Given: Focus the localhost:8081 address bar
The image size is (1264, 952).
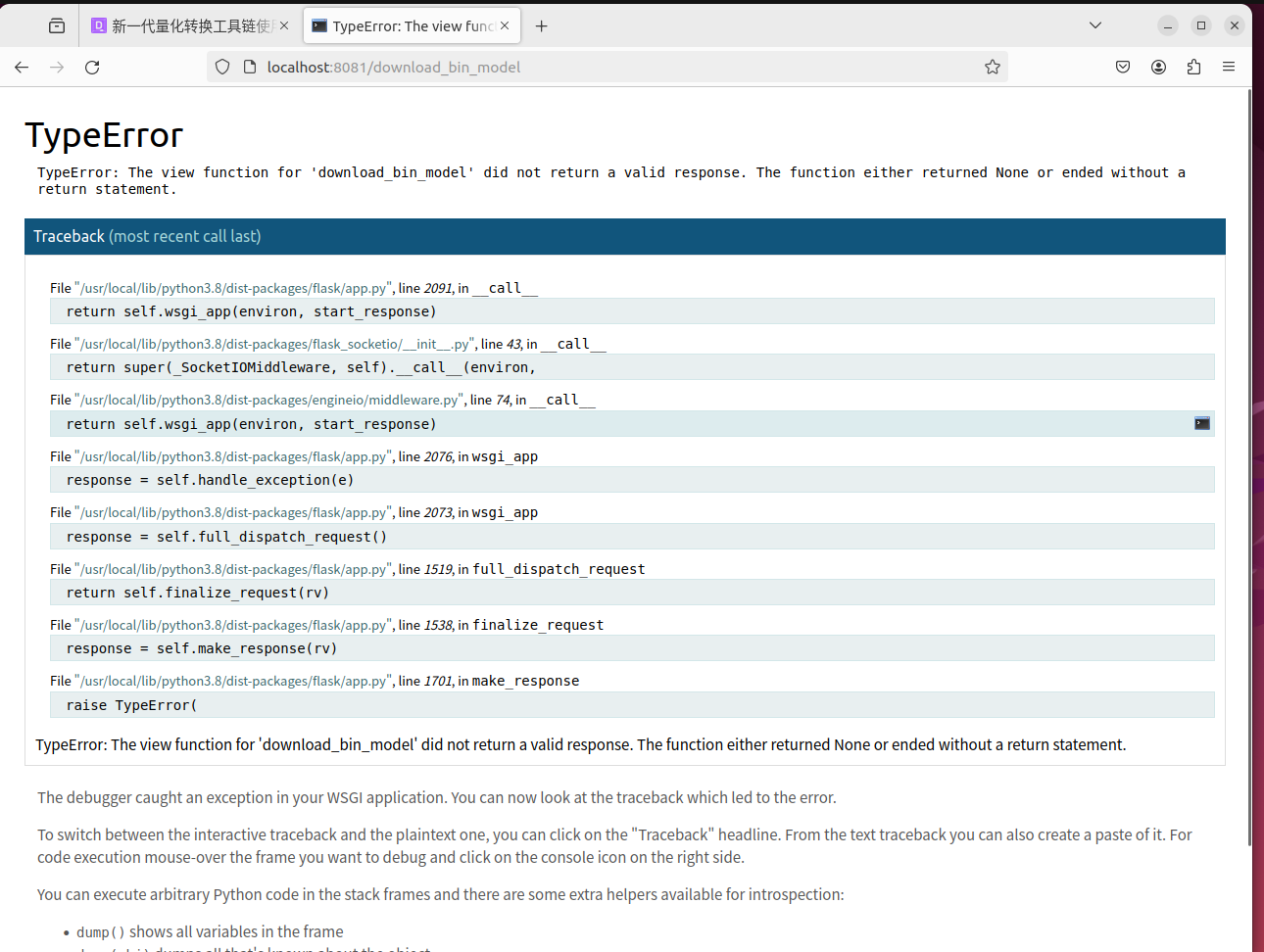Looking at the screenshot, I should (608, 67).
